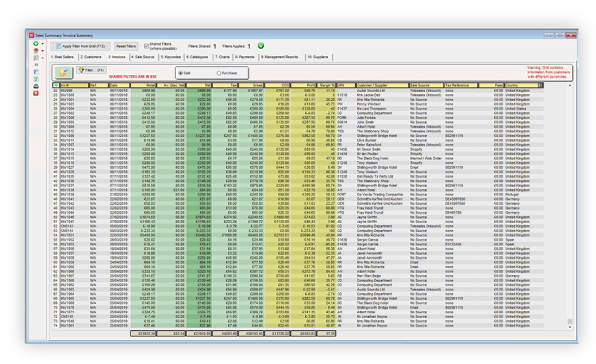Click the grid scrollbar down arrow

click(569, 327)
